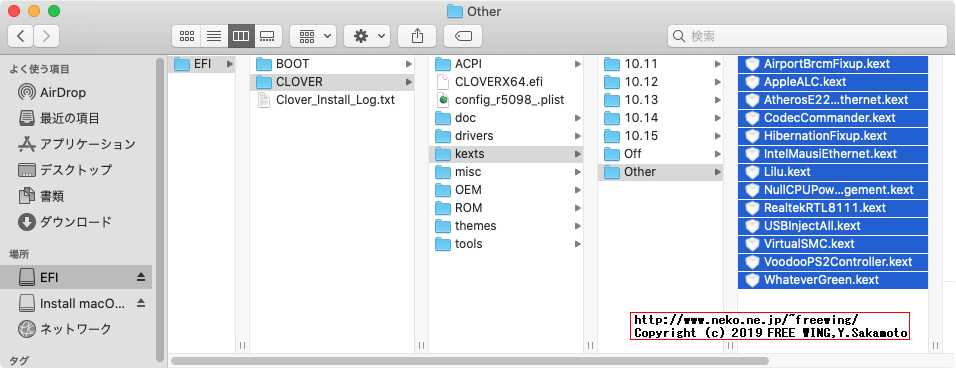Select config_r5098_.plist file

(x=506, y=99)
